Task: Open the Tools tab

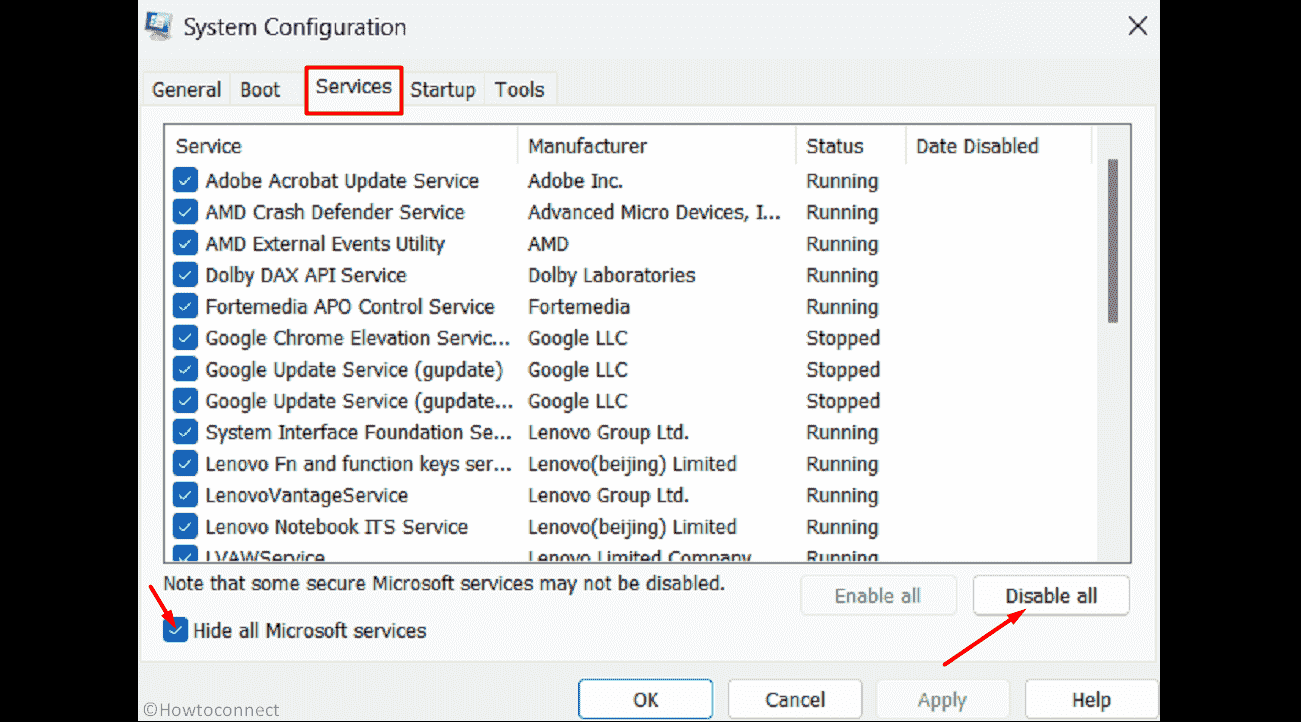Action: (519, 90)
